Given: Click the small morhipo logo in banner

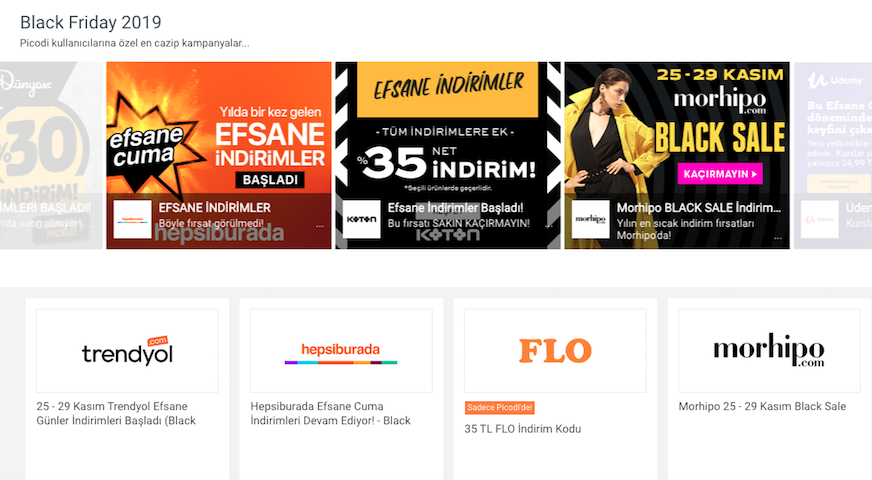Looking at the screenshot, I should pyautogui.click(x=591, y=220).
